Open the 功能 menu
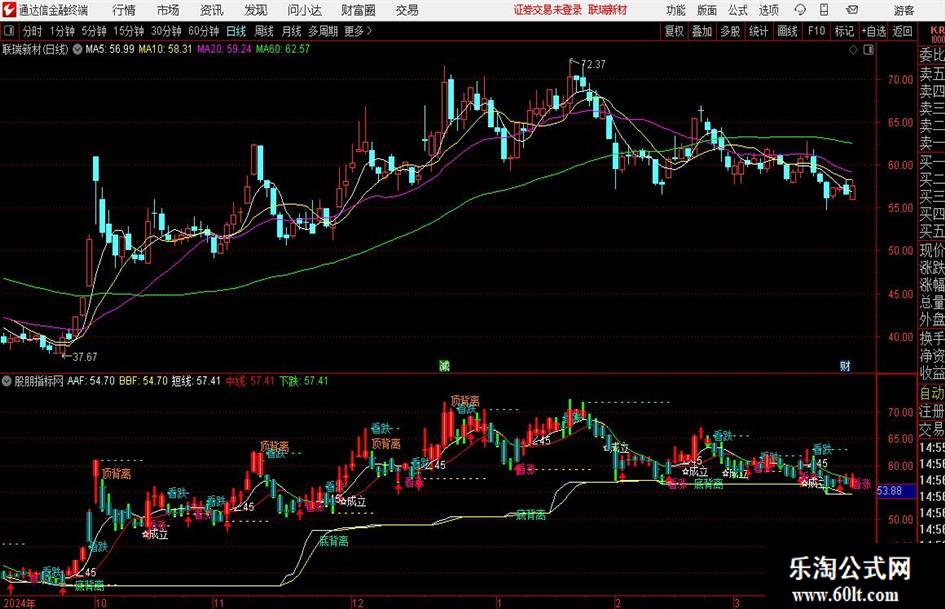Image resolution: width=945 pixels, height=609 pixels. coord(676,10)
